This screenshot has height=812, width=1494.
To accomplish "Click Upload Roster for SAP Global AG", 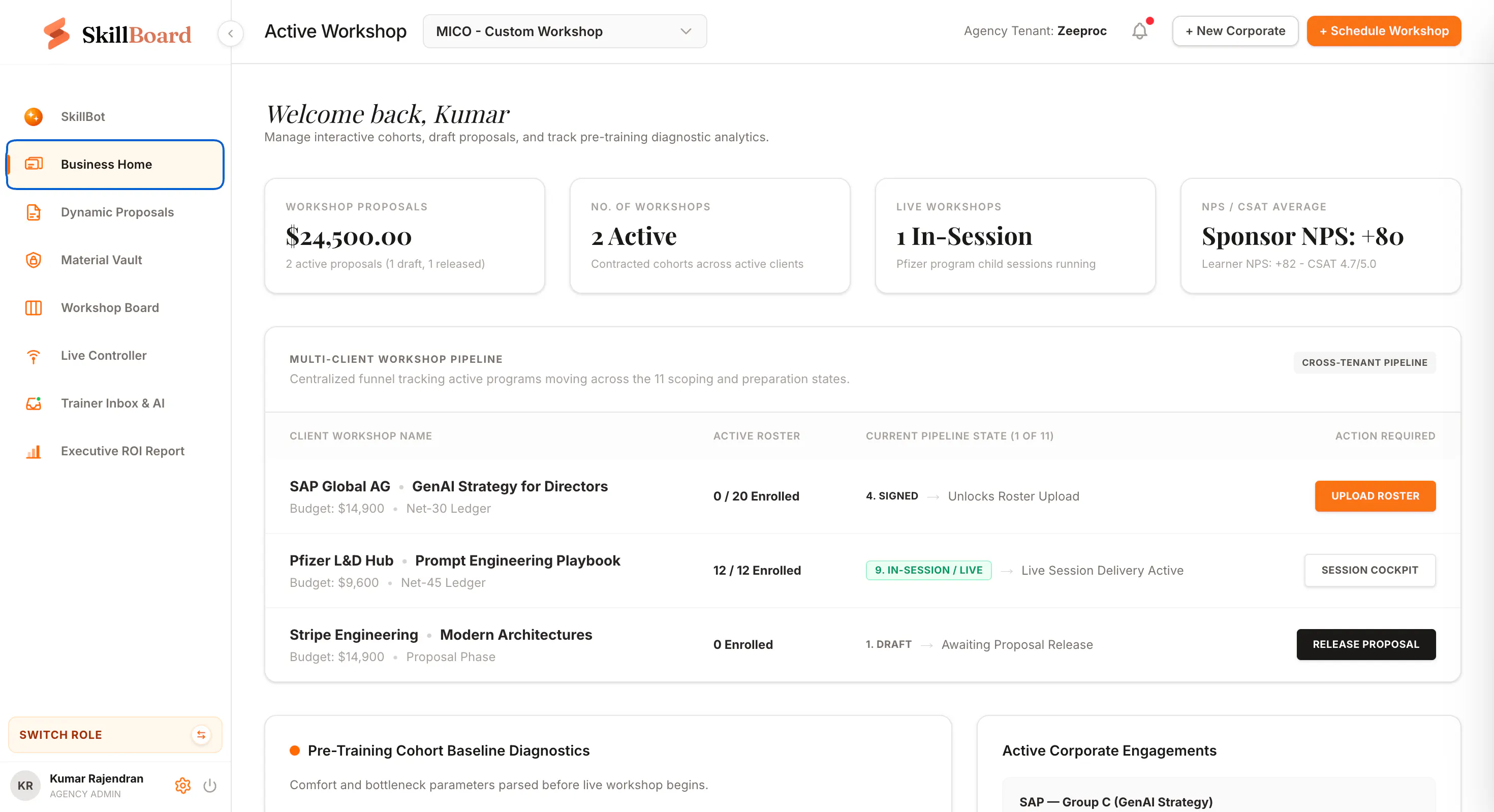I will 1375,496.
